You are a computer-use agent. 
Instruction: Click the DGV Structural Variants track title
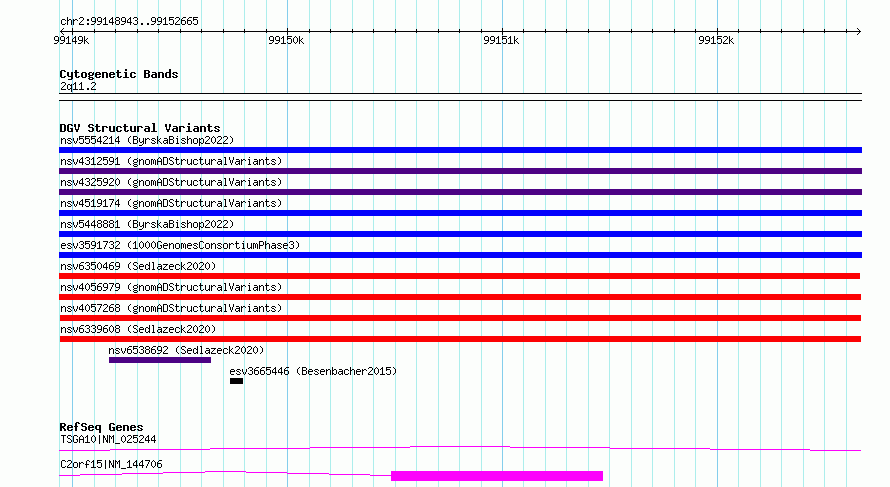[140, 128]
